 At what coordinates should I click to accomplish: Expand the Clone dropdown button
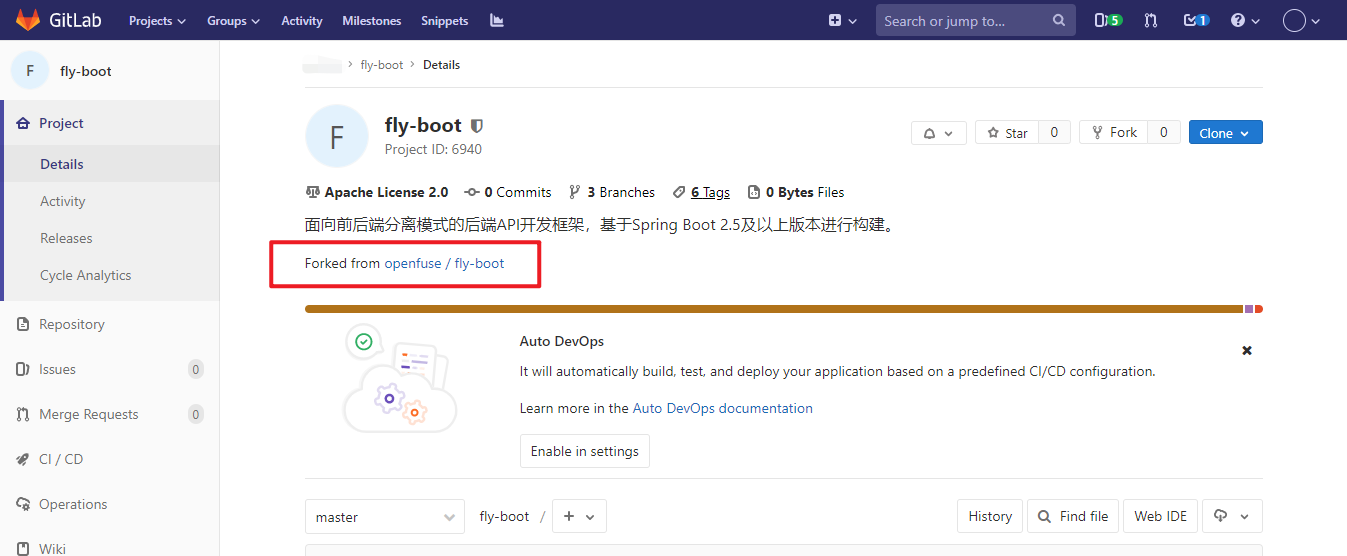1225,133
